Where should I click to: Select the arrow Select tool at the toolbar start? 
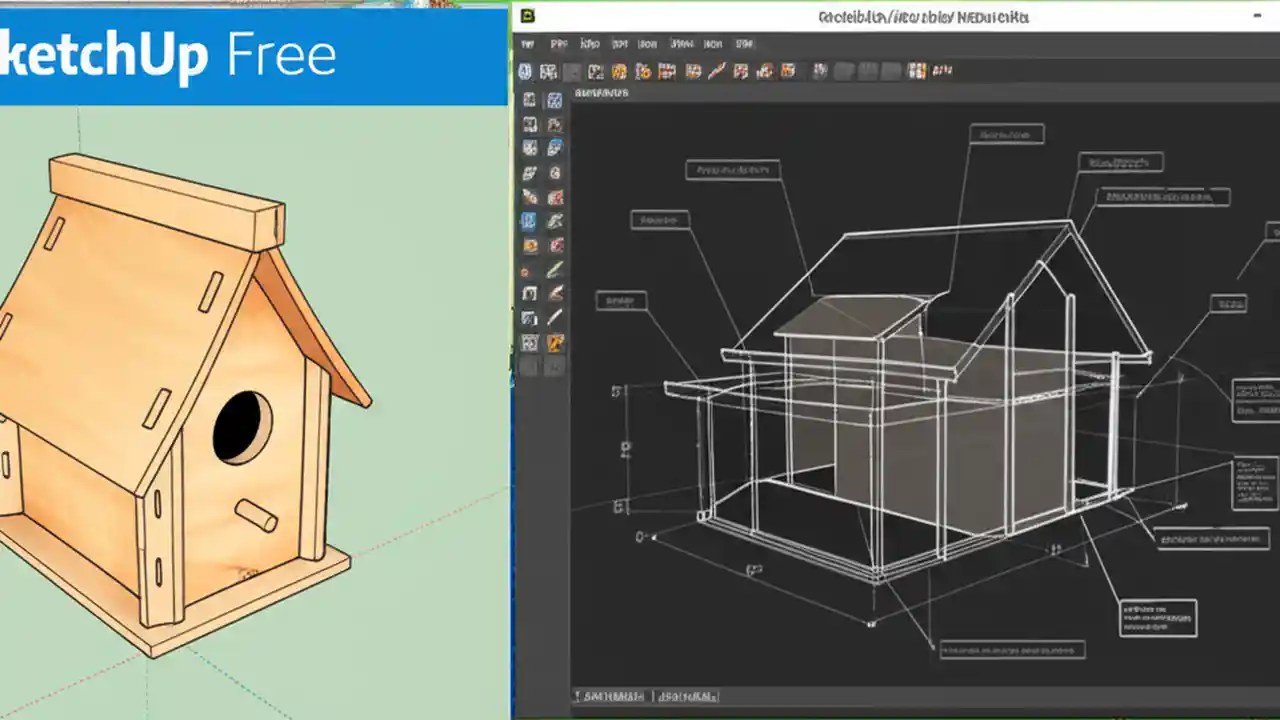coord(525,70)
